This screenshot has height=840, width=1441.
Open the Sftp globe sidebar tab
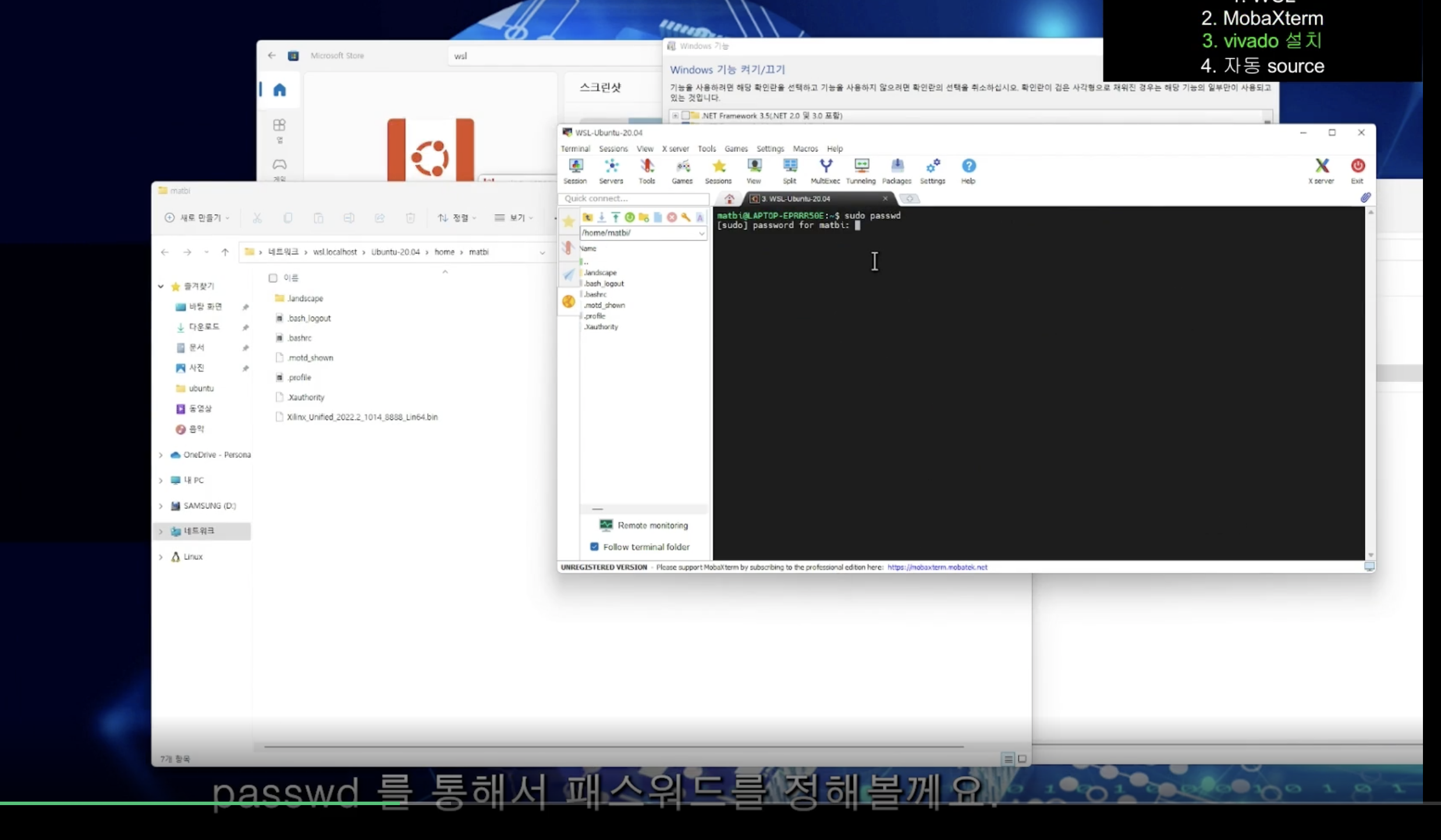click(x=569, y=301)
